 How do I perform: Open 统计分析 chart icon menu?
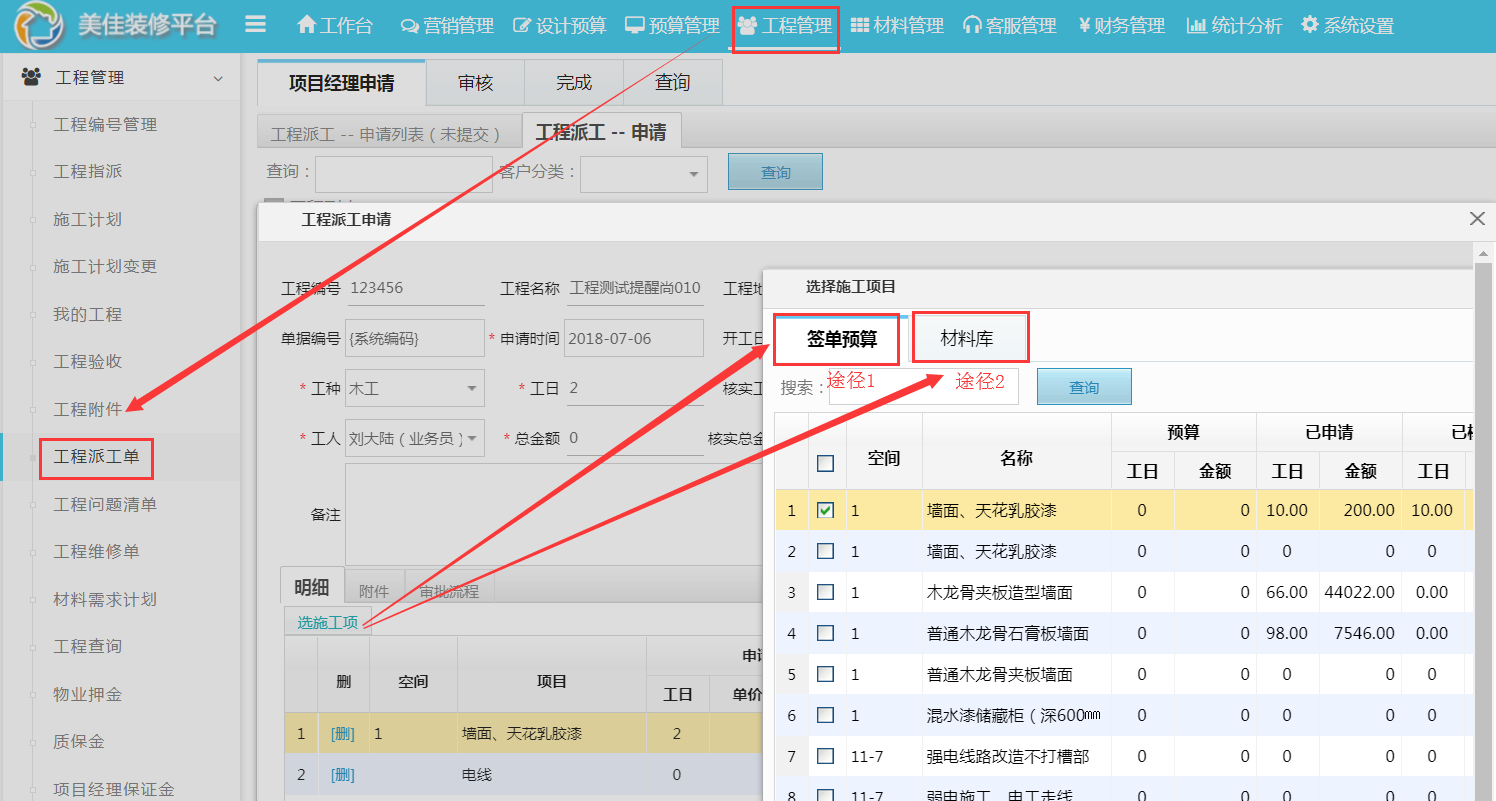pos(1234,25)
